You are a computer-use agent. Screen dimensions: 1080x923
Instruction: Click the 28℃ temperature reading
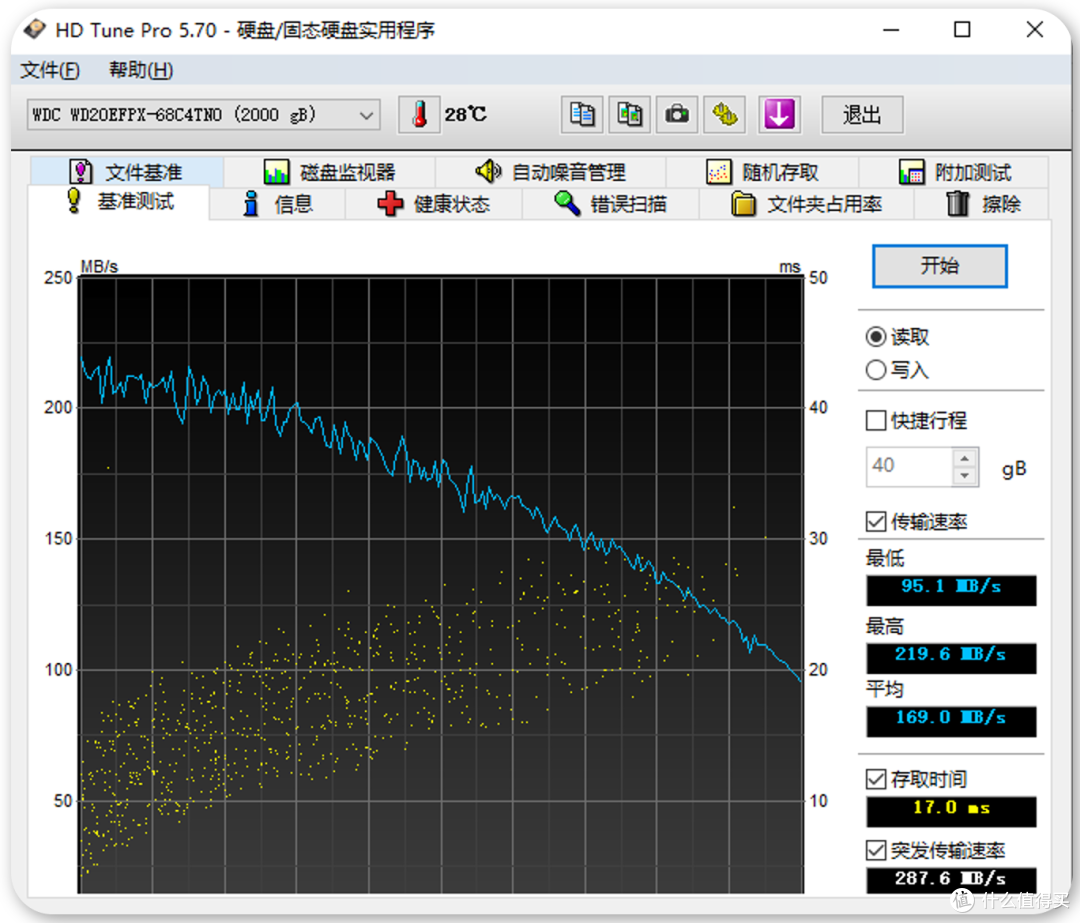click(466, 114)
